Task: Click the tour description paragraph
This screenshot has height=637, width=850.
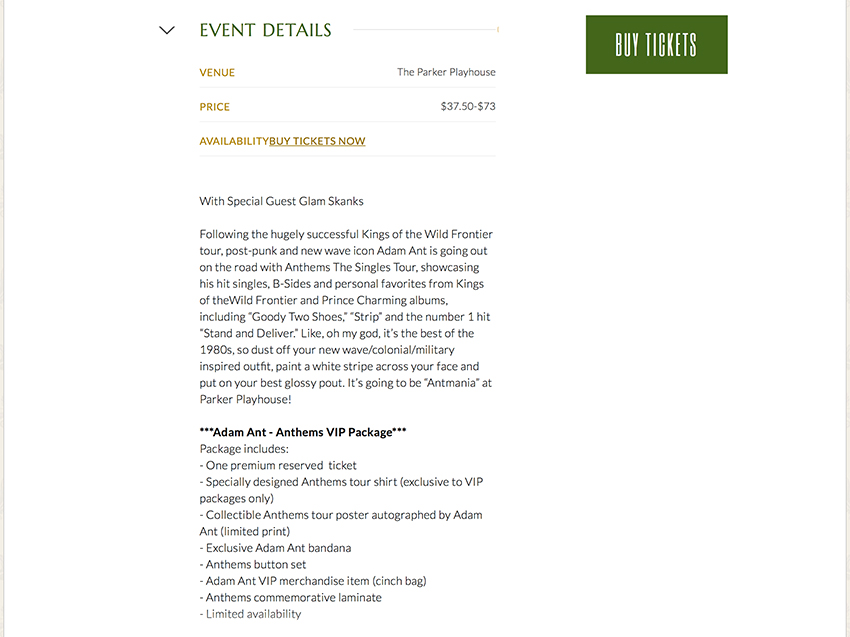Action: point(346,316)
